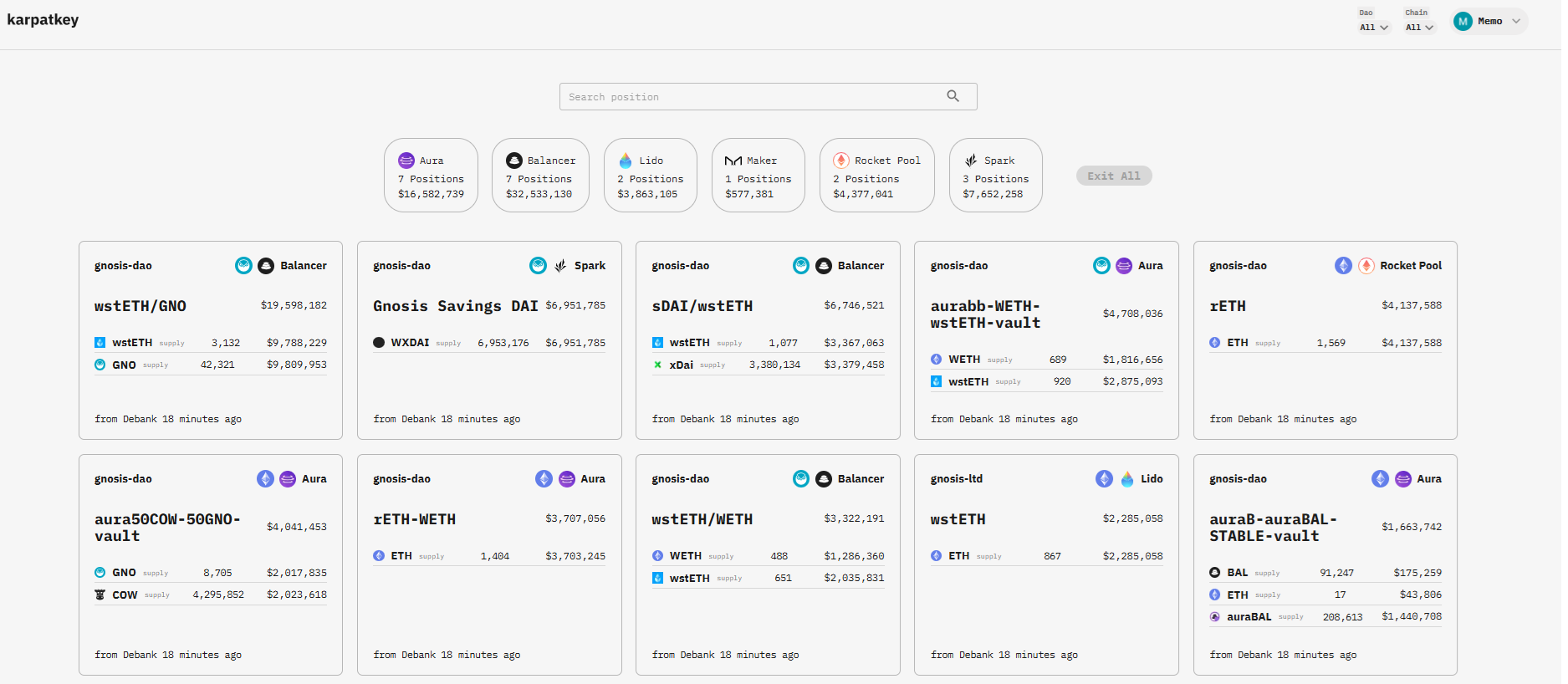Click the $6,746,521 sDAI/wstETH total

(x=854, y=305)
